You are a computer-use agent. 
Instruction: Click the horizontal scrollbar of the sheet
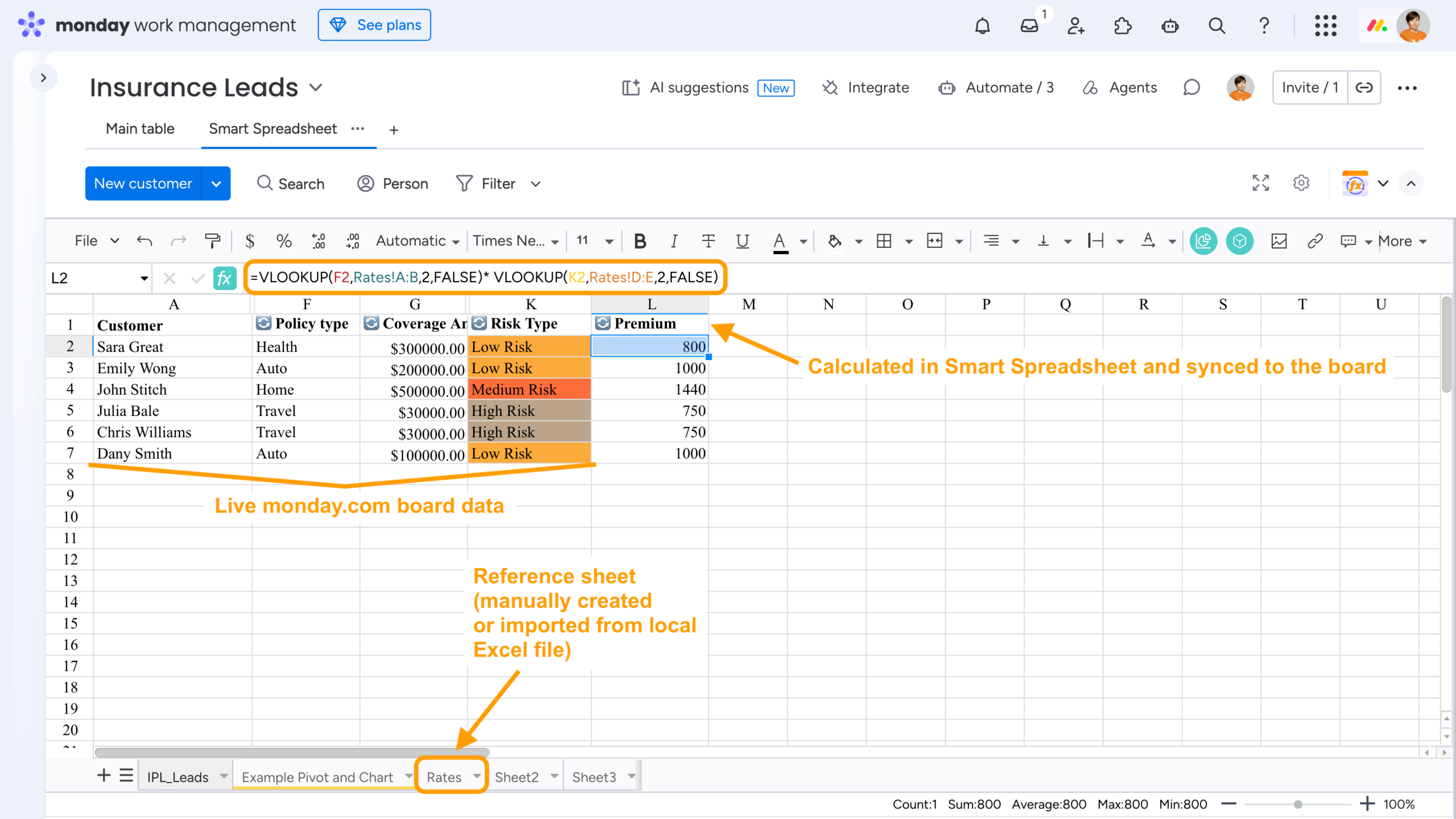tap(292, 752)
